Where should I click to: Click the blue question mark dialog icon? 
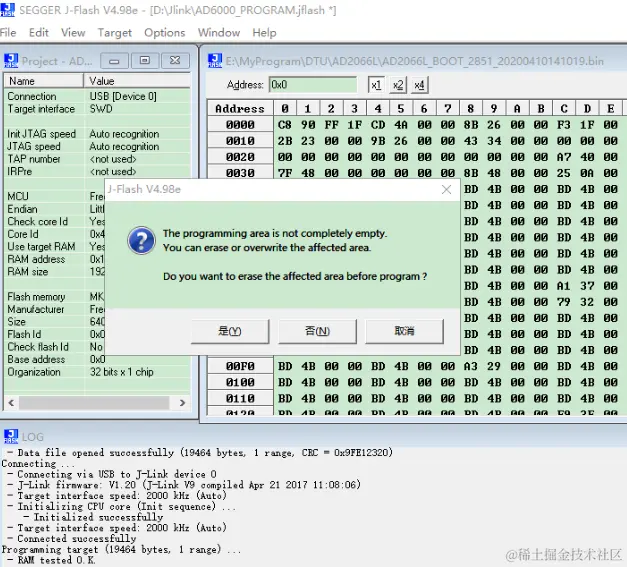click(x=141, y=241)
